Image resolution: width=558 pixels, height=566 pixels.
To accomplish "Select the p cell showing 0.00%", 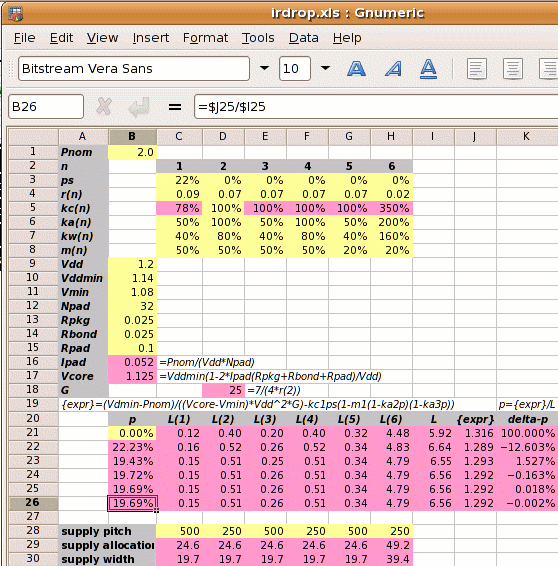I will 132,433.
